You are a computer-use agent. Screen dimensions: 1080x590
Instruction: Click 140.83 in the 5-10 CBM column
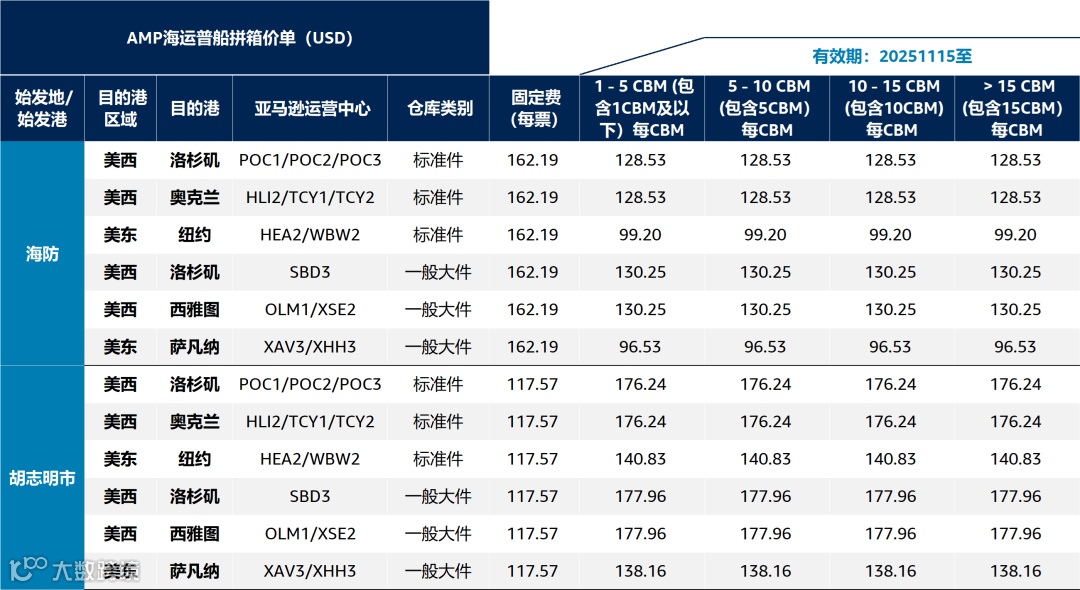tap(765, 459)
